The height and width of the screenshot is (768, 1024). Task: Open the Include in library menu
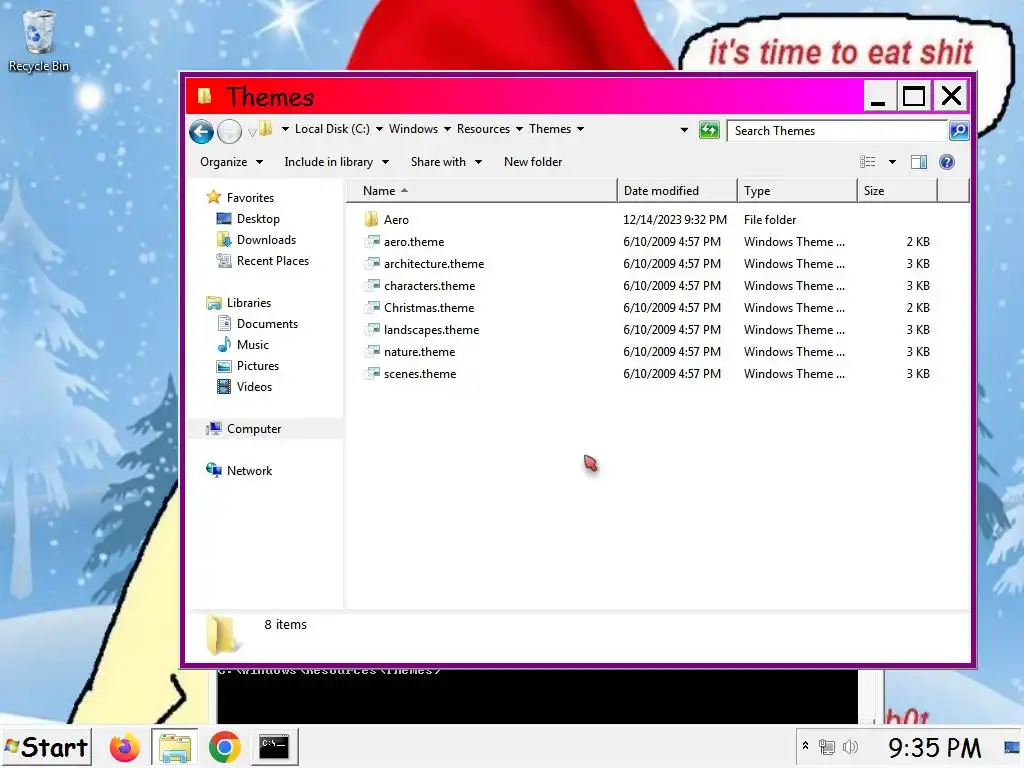coord(336,162)
